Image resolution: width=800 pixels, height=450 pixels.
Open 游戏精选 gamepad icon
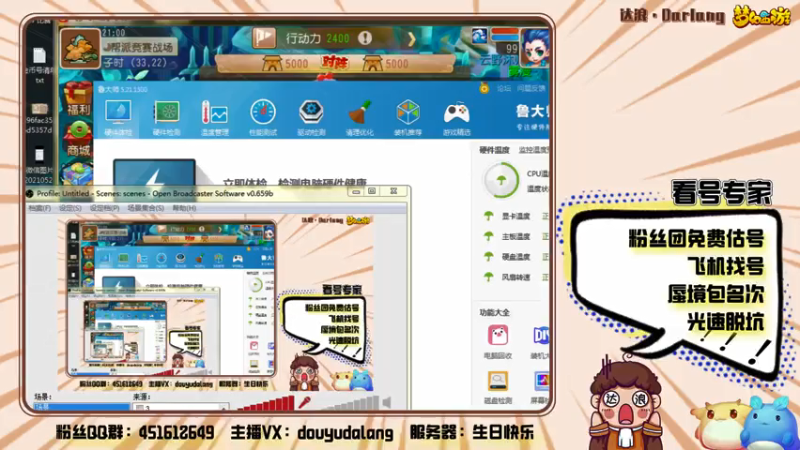coord(457,117)
